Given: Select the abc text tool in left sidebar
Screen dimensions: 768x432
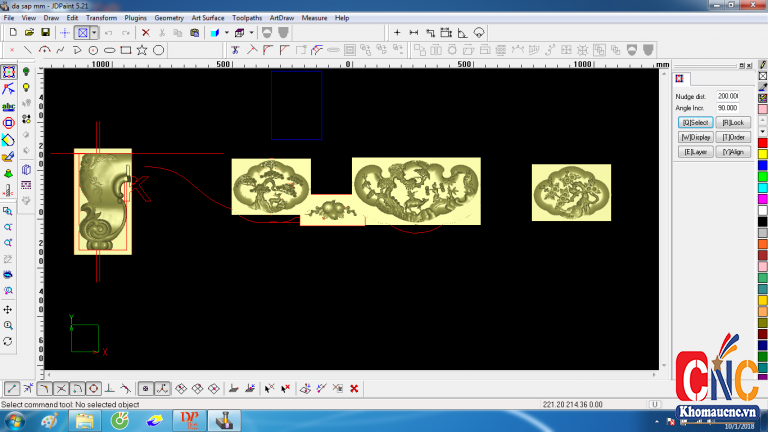Looking at the screenshot, I should coord(8,106).
